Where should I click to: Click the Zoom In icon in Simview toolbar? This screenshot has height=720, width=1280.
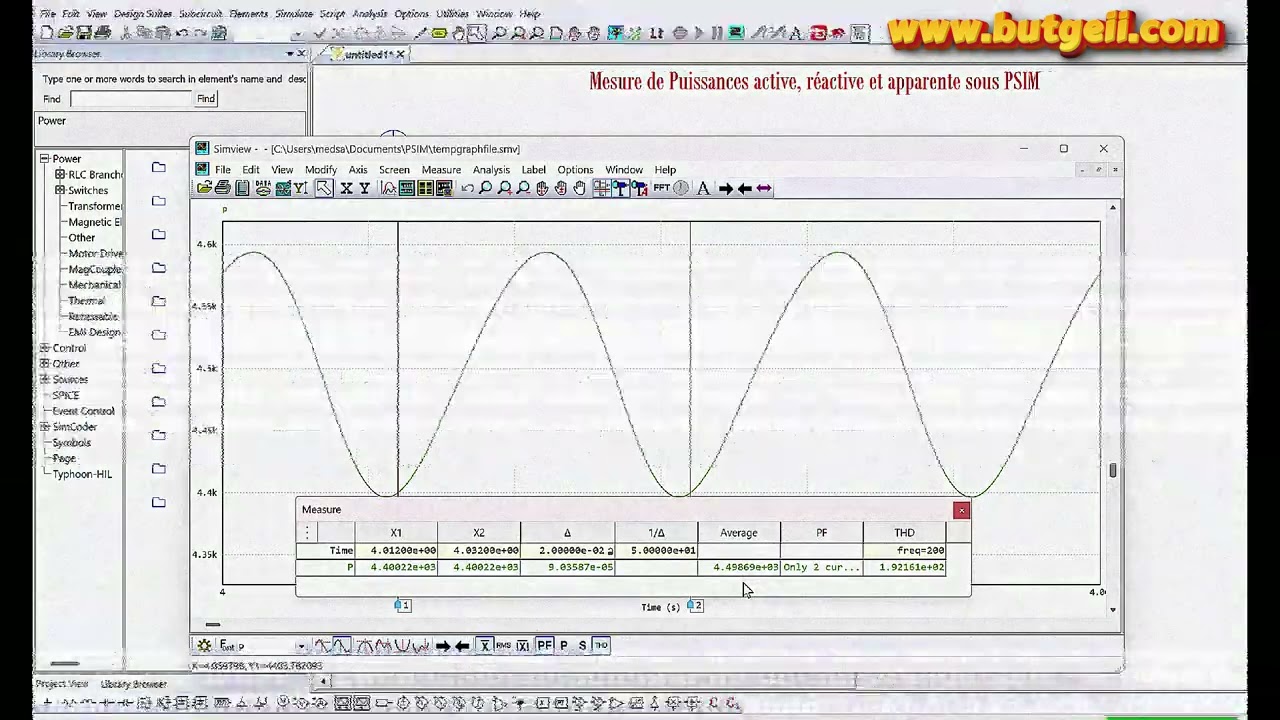tap(504, 188)
